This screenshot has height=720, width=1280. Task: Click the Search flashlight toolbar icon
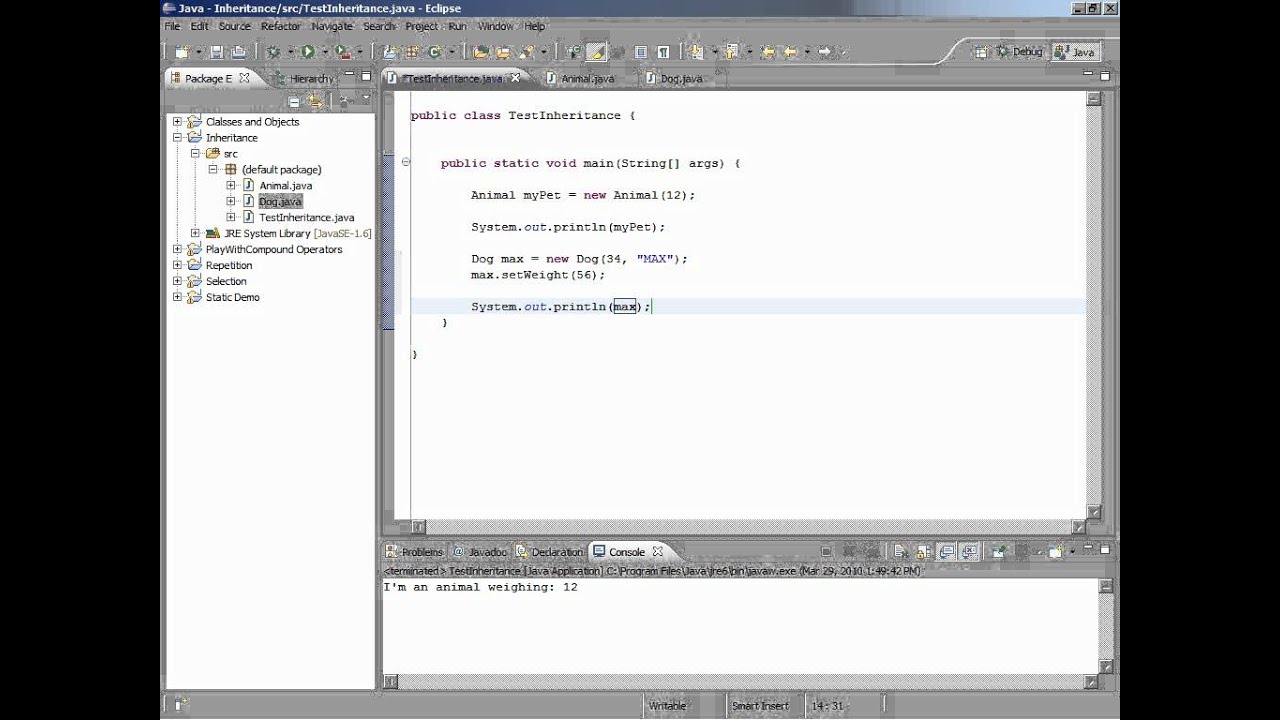526,51
